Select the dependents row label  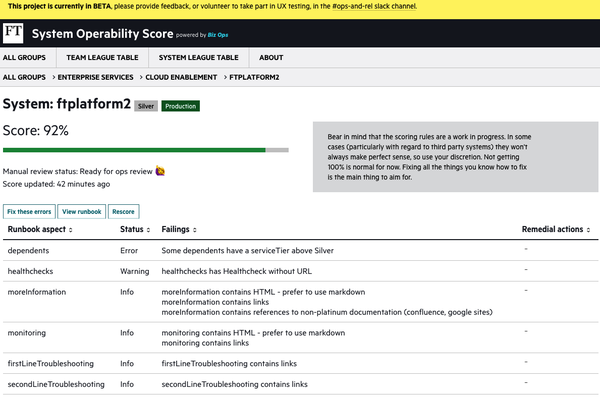(28, 250)
